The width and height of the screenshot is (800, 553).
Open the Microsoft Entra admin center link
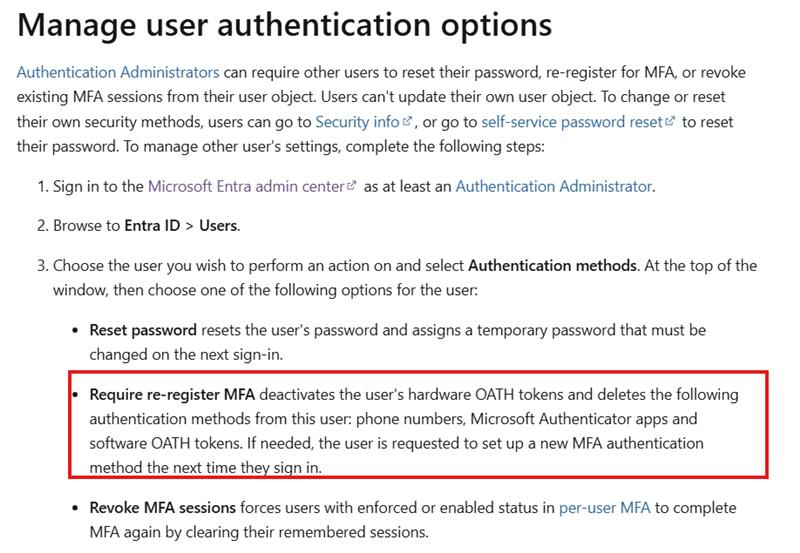pyautogui.click(x=246, y=186)
